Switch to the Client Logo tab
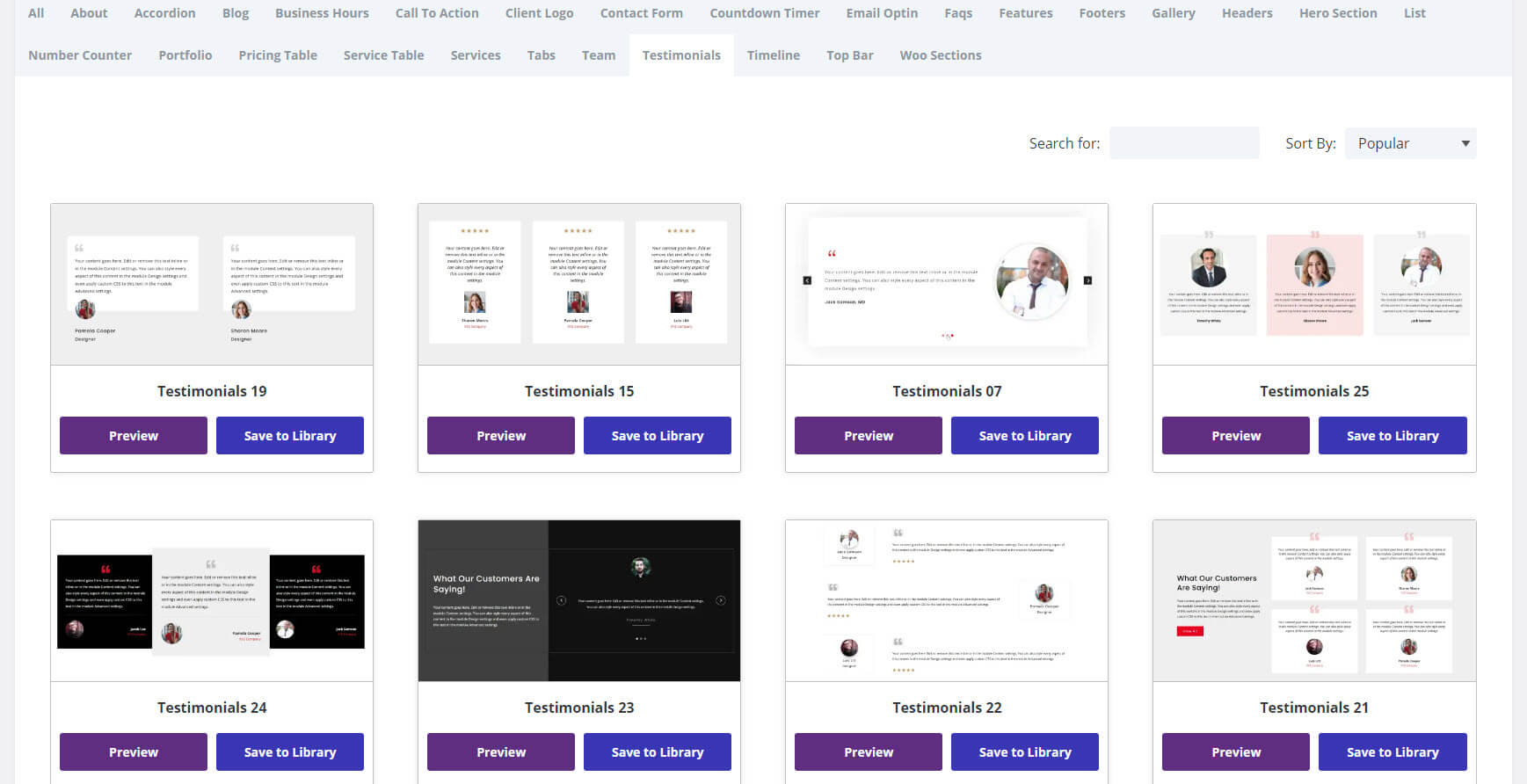Screen dimensions: 1527x784 [x=540, y=13]
